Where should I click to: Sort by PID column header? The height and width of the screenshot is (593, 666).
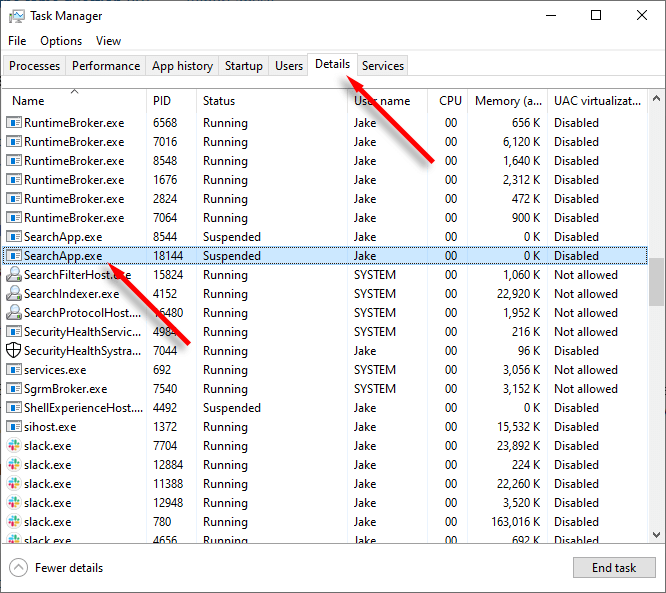coord(162,101)
